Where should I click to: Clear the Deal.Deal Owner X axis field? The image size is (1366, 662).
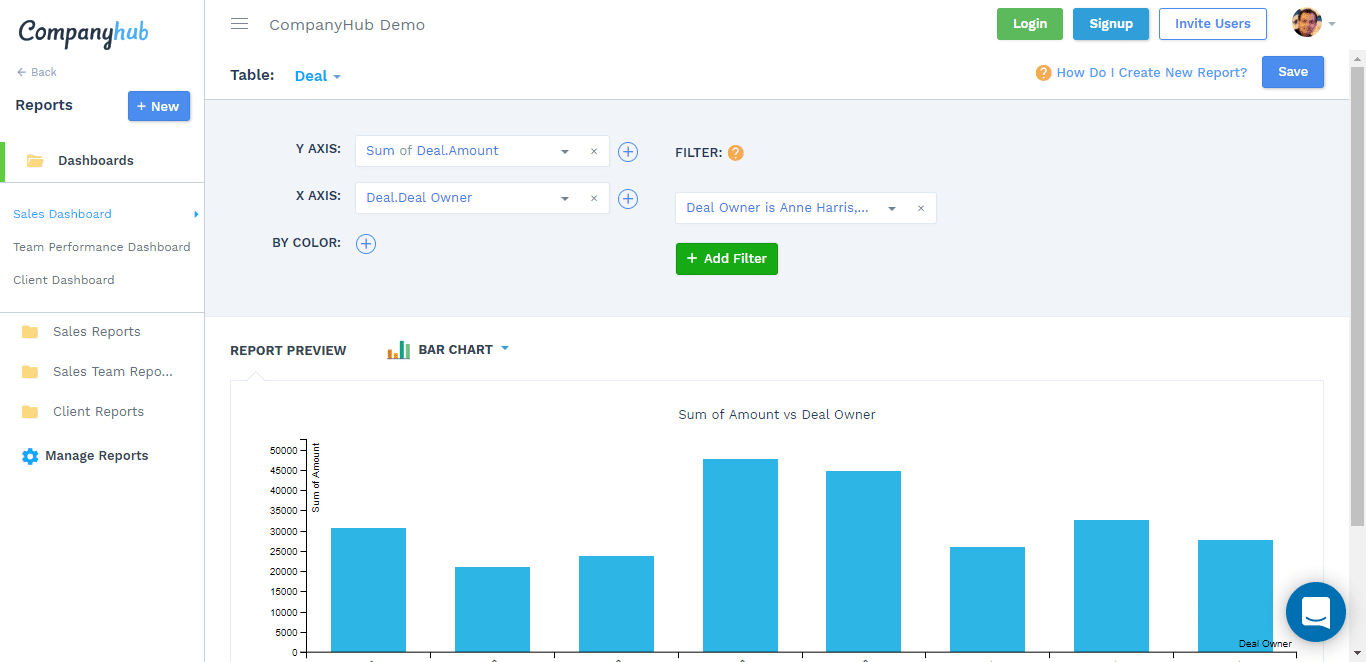click(x=594, y=199)
